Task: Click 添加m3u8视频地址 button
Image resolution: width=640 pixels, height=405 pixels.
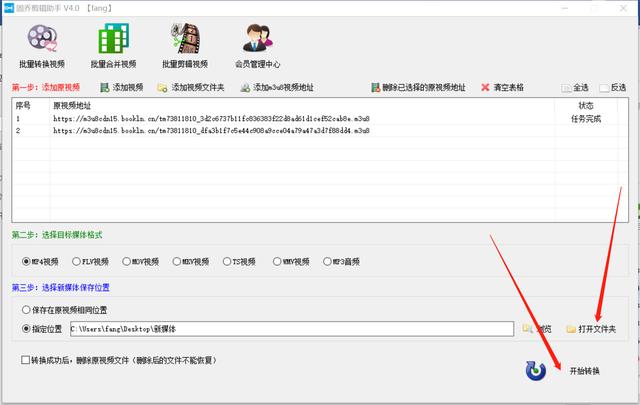Action: coord(277,87)
